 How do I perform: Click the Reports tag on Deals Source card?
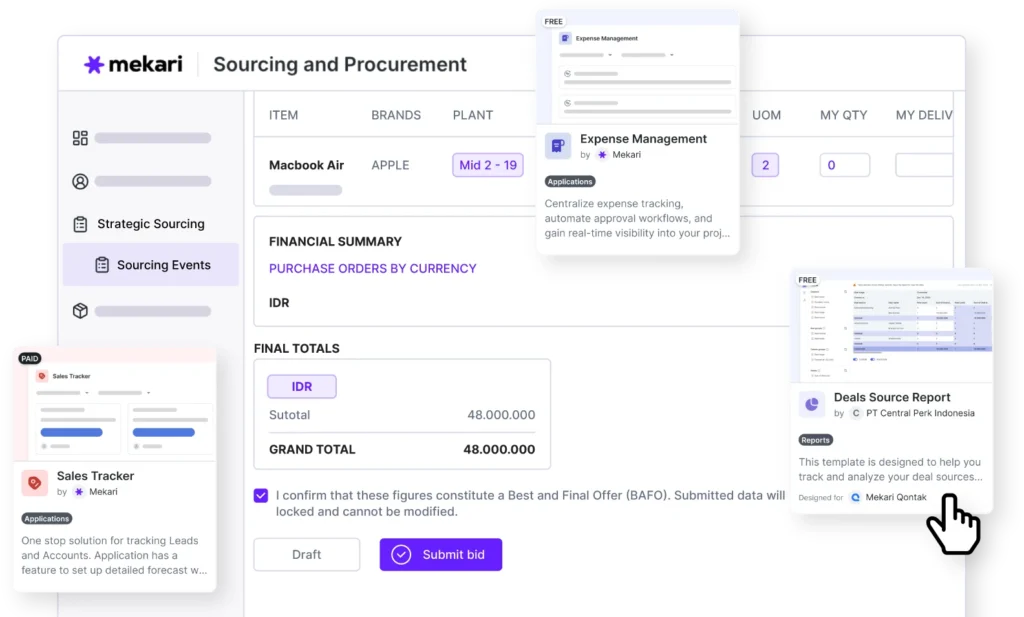point(815,440)
